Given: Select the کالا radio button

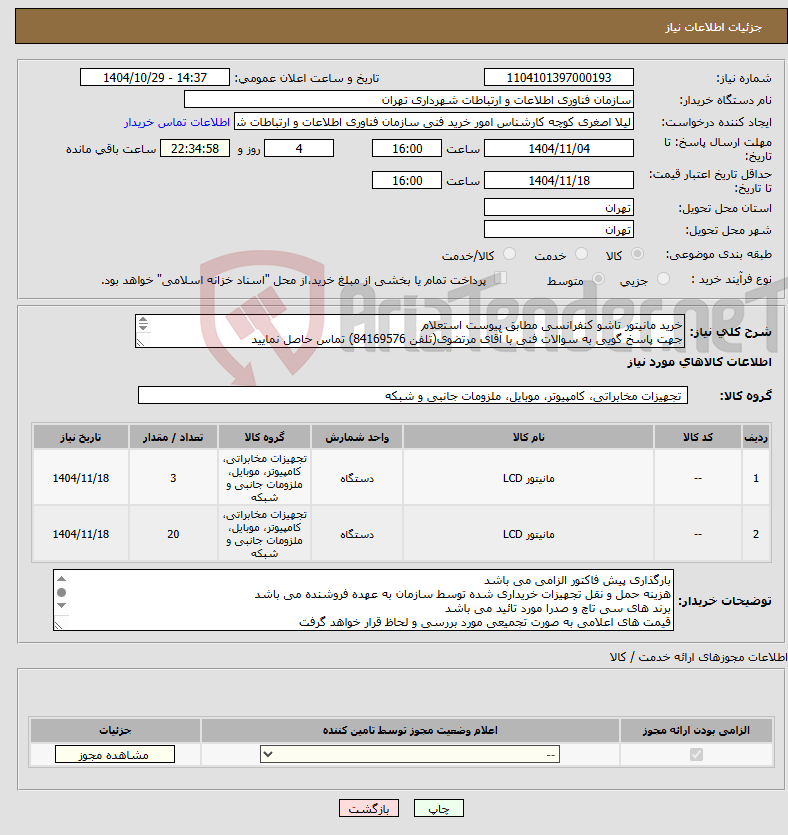Looking at the screenshot, I should pyautogui.click(x=637, y=254).
